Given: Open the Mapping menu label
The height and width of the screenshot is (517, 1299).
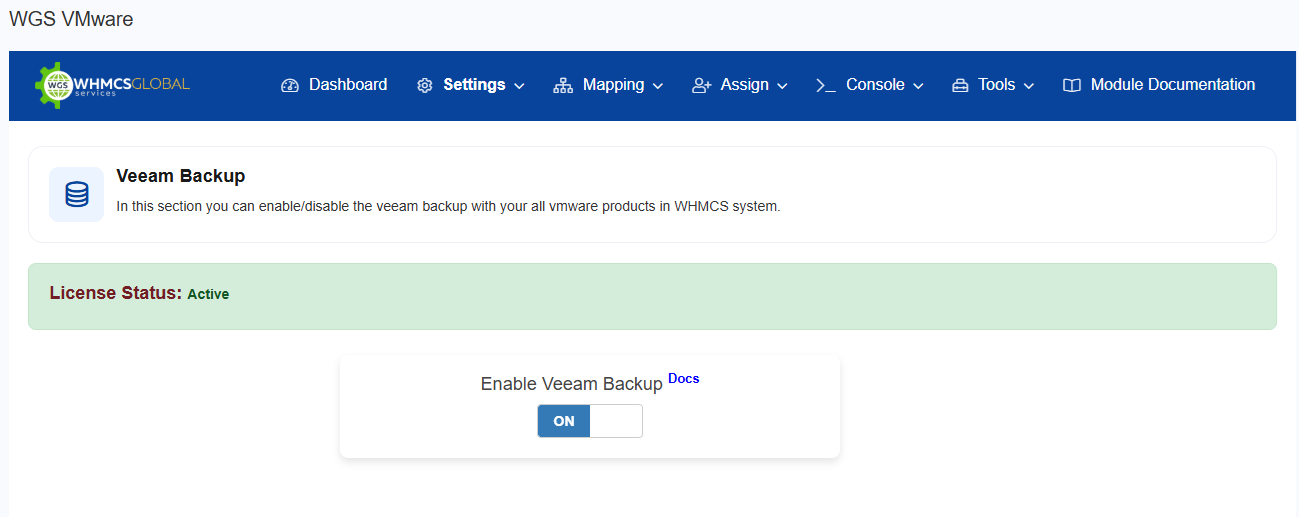Looking at the screenshot, I should click(613, 85).
